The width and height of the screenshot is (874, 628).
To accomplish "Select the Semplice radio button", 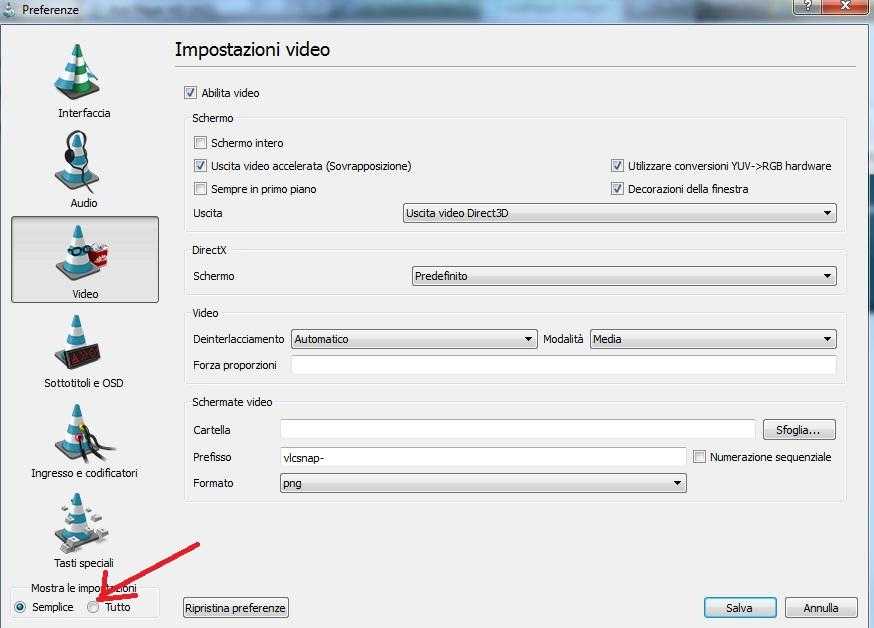I will pyautogui.click(x=21, y=607).
